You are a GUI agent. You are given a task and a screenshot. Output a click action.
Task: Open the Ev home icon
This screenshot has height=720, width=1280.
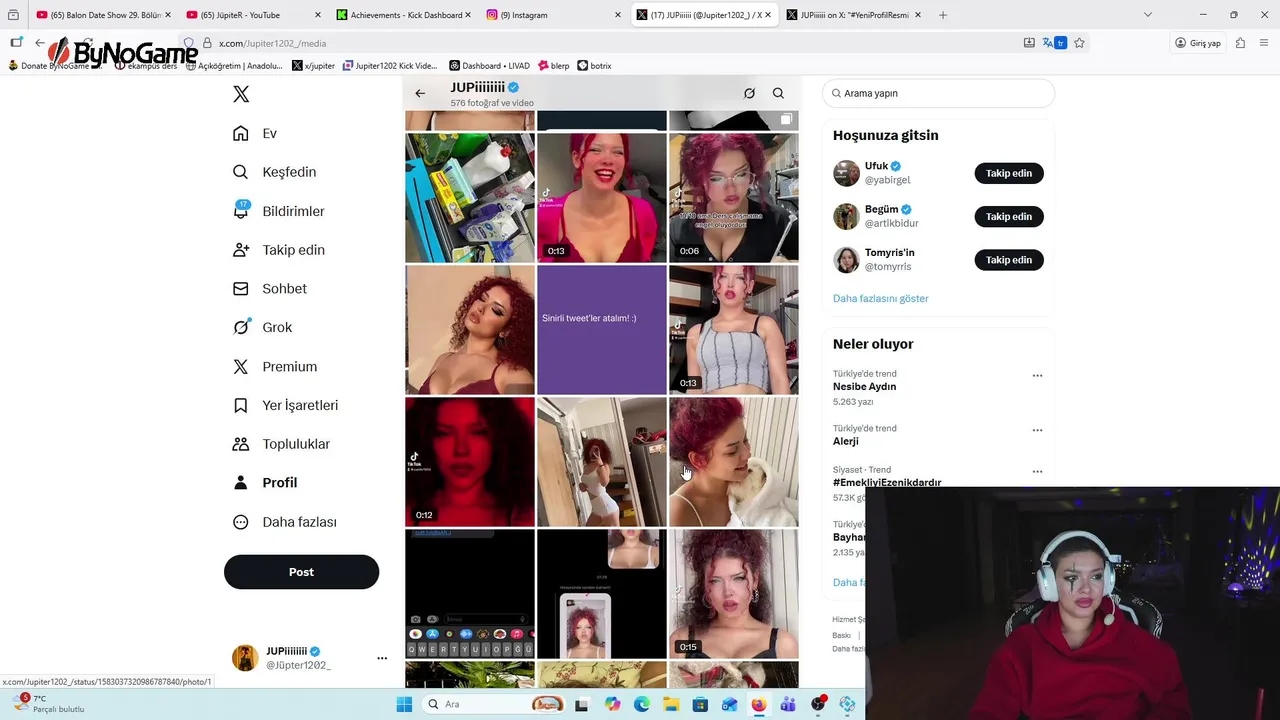click(x=240, y=133)
